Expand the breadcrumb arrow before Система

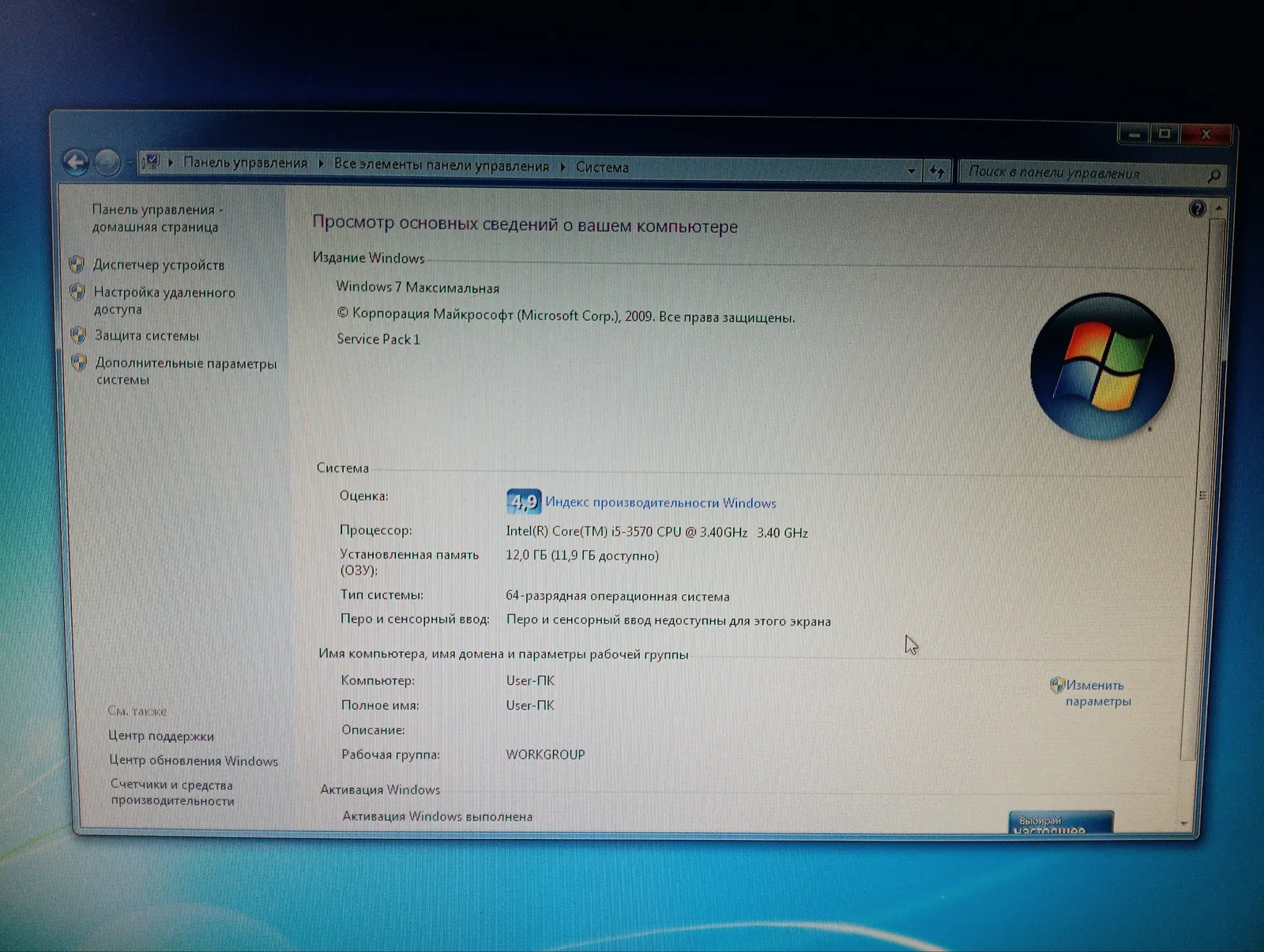[x=562, y=167]
